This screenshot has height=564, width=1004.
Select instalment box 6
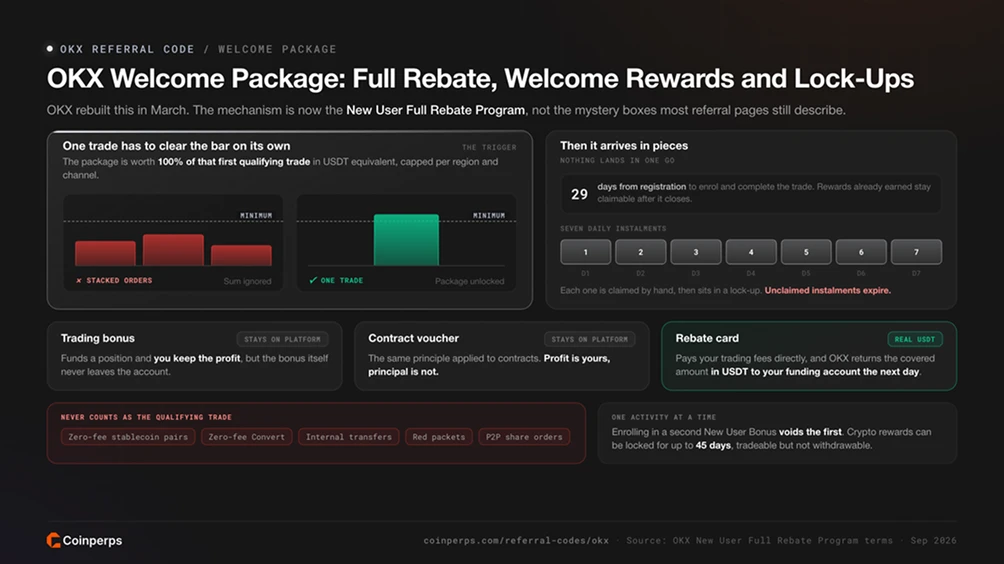click(x=861, y=252)
